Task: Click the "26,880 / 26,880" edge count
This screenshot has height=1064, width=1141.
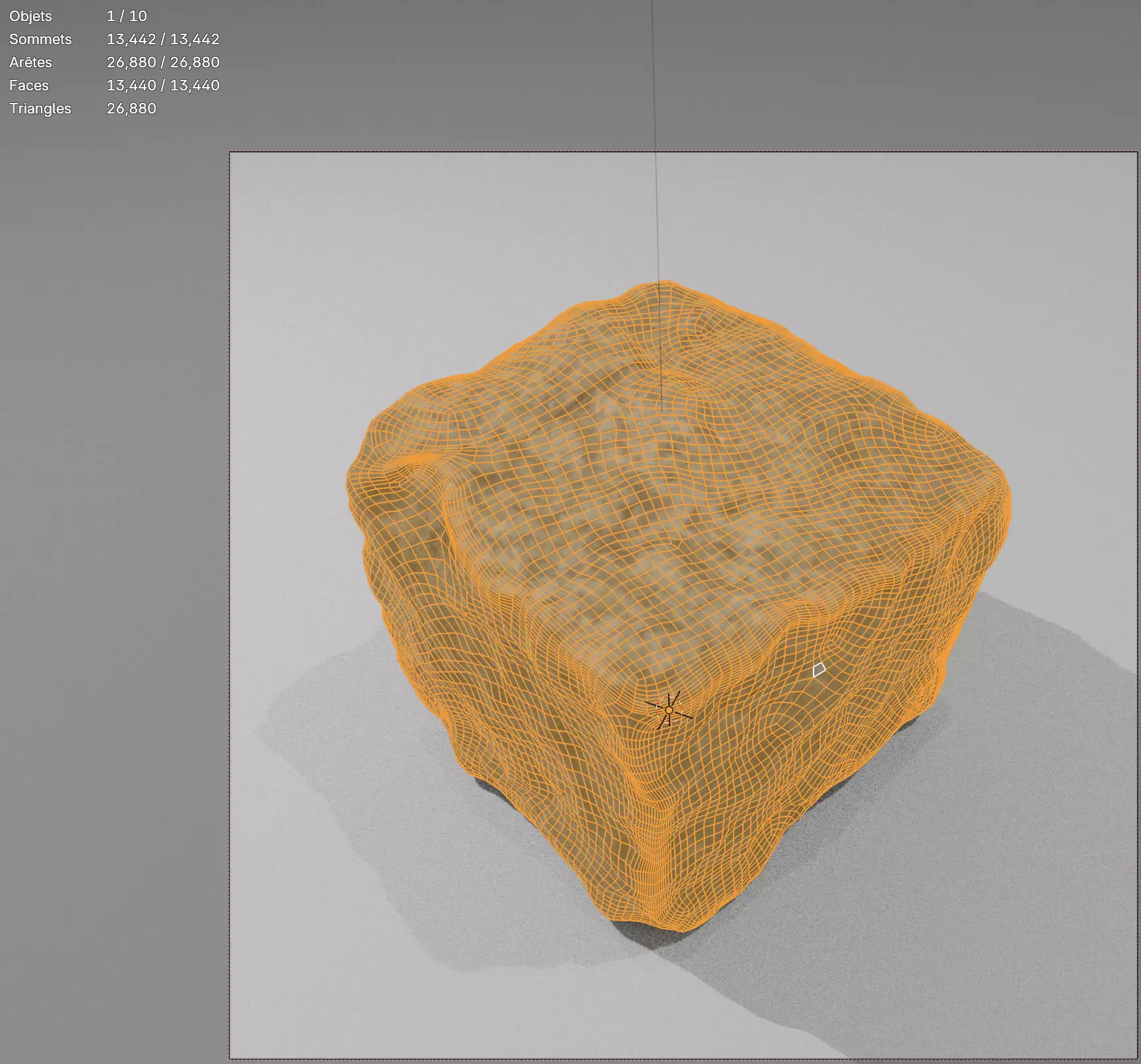Action: [163, 62]
